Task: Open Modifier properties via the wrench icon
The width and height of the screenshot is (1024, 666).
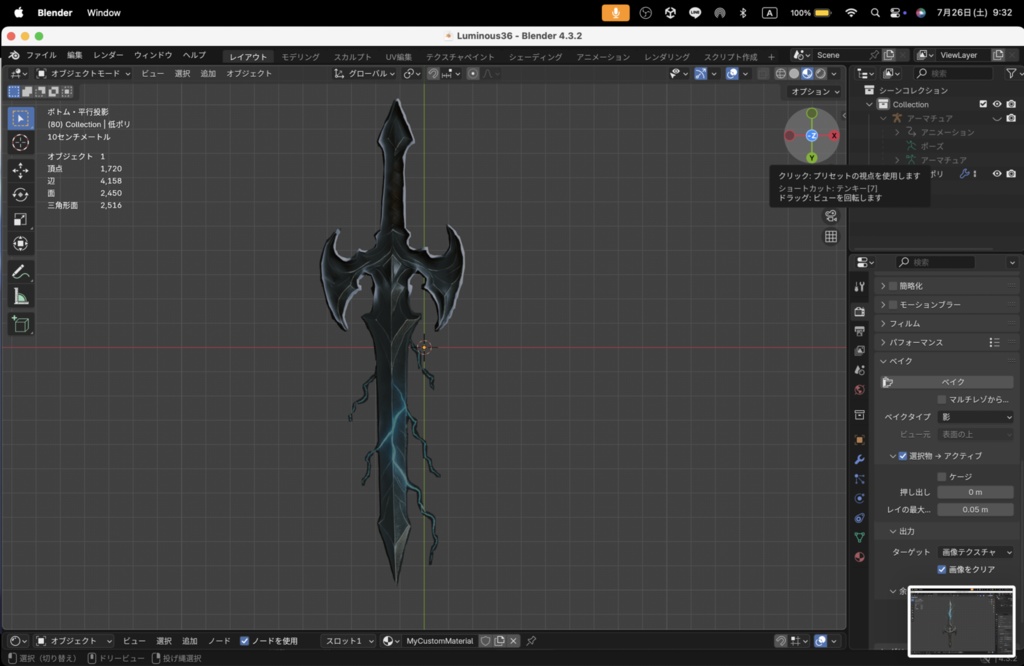Action: click(x=859, y=460)
